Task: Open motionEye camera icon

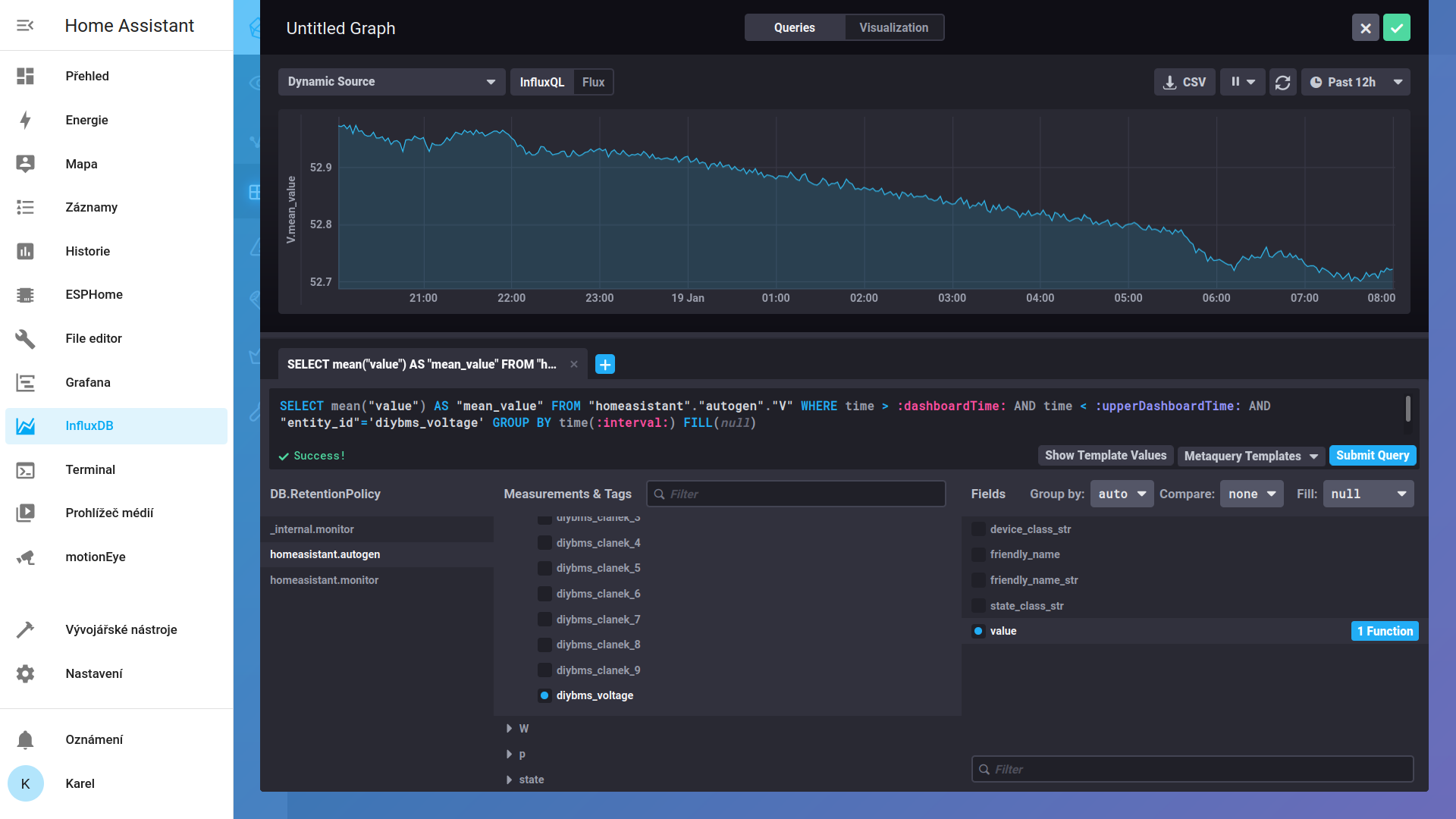Action: 25,557
